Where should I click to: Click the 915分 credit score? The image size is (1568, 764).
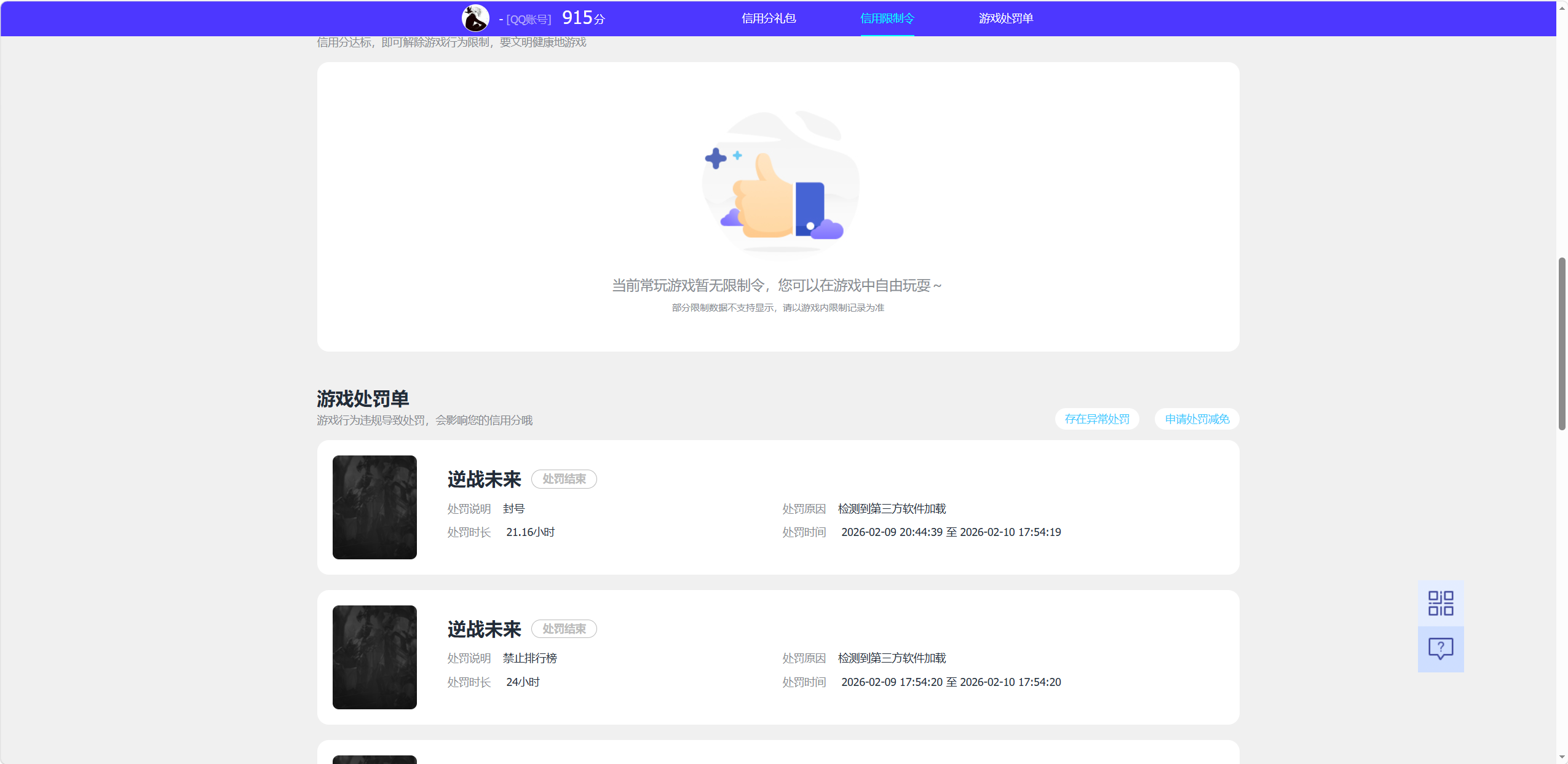584,18
